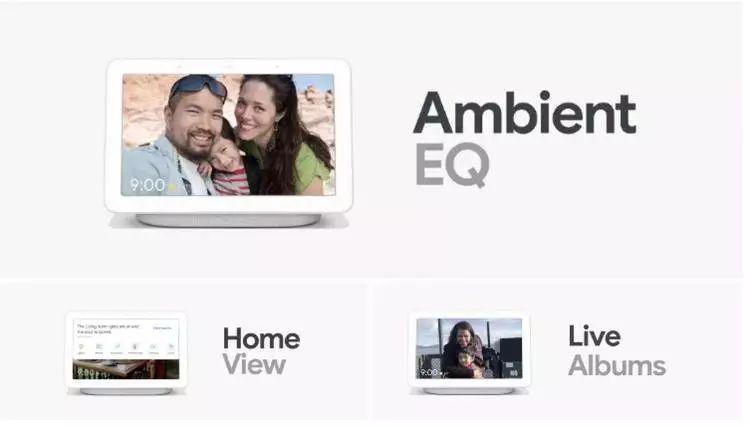
Task: Tap the yellow weather icon beside 9:00
Action: (171, 186)
